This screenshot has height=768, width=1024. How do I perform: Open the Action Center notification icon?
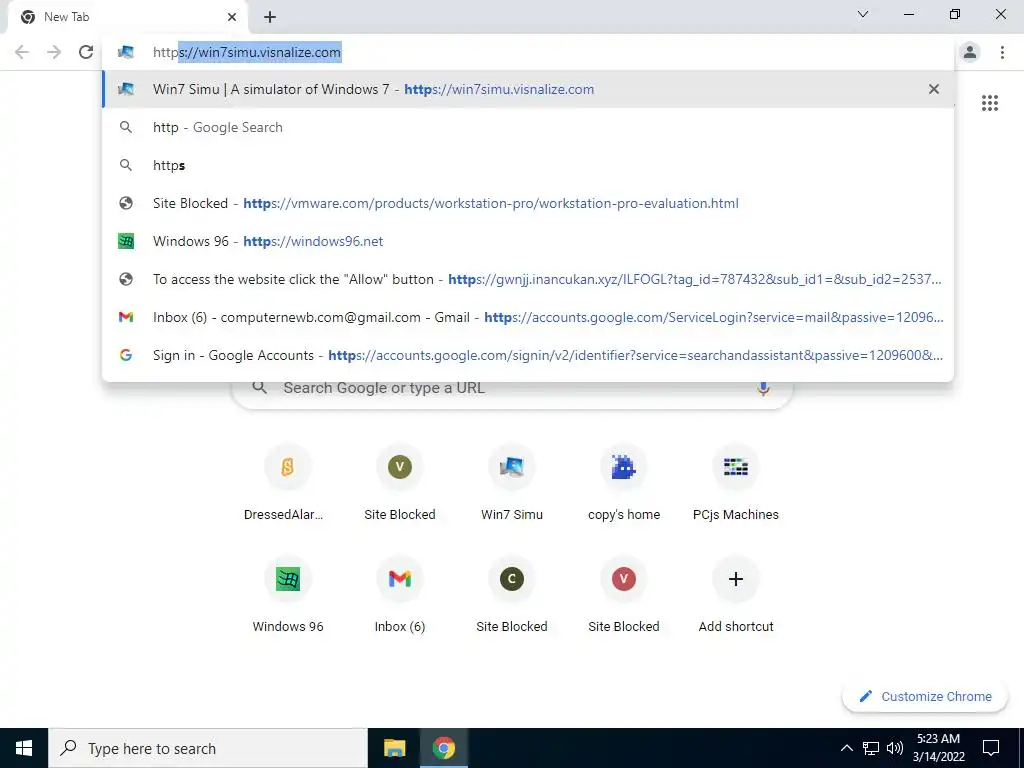pos(991,748)
